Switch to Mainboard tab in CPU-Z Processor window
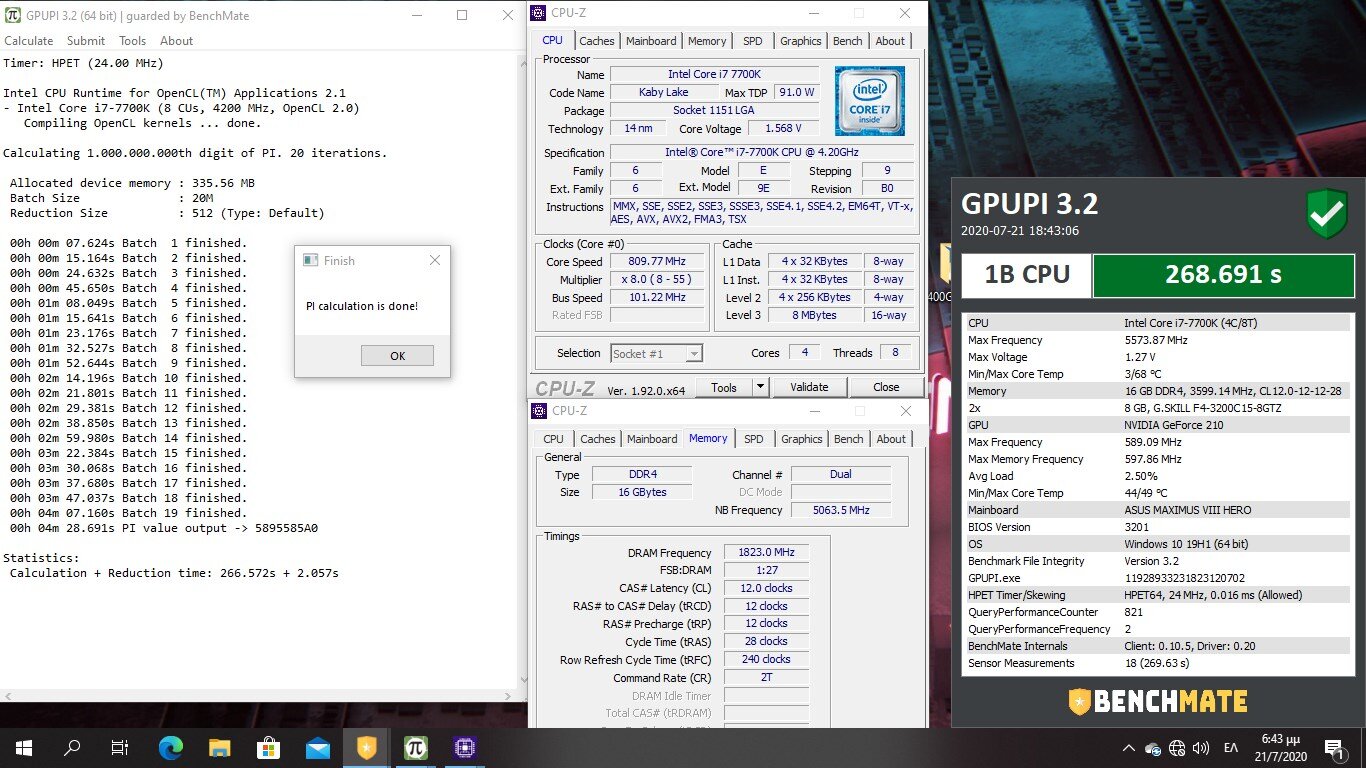The image size is (1366, 768). 651,41
